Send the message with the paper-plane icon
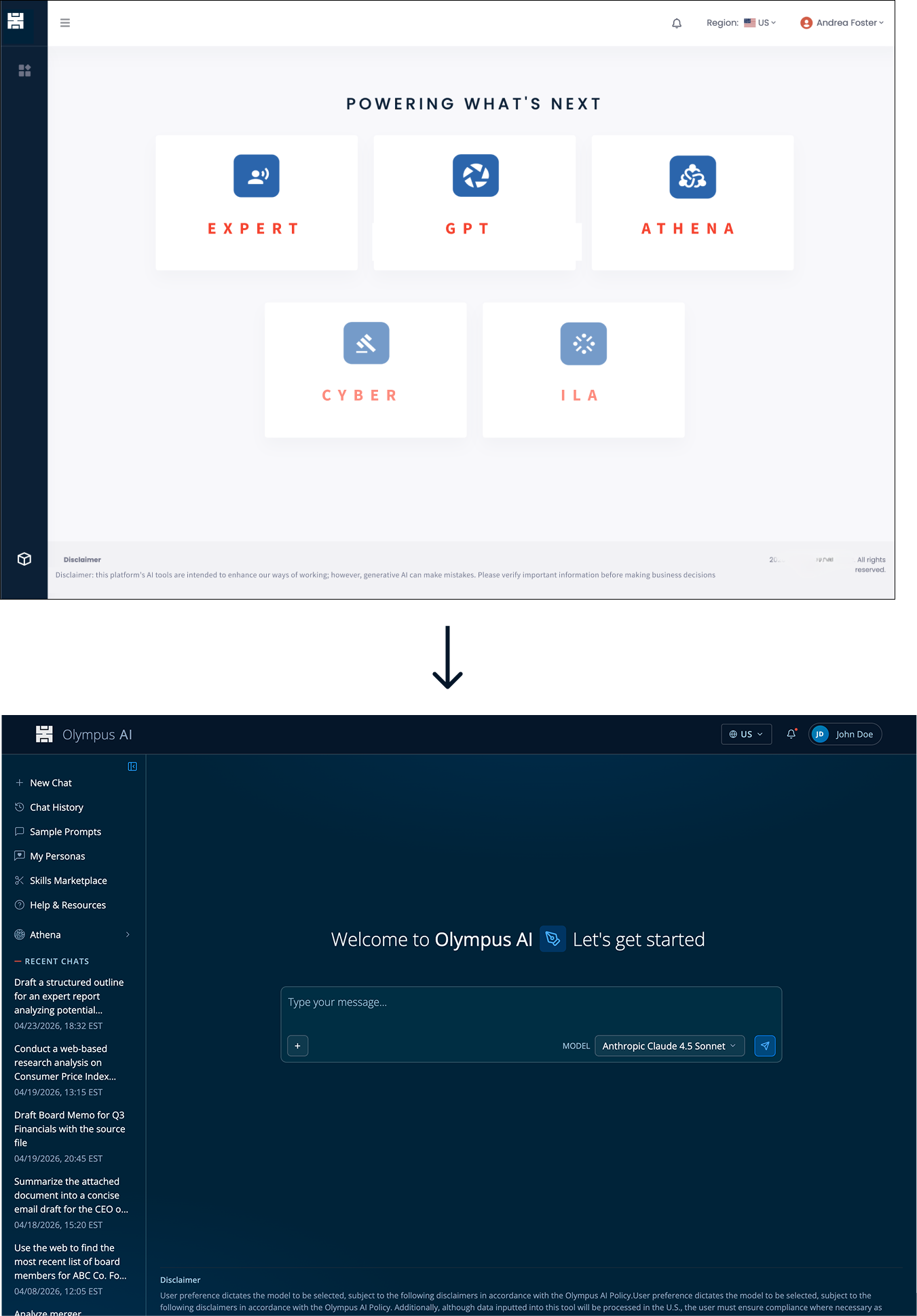Image resolution: width=917 pixels, height=1316 pixels. click(765, 1046)
